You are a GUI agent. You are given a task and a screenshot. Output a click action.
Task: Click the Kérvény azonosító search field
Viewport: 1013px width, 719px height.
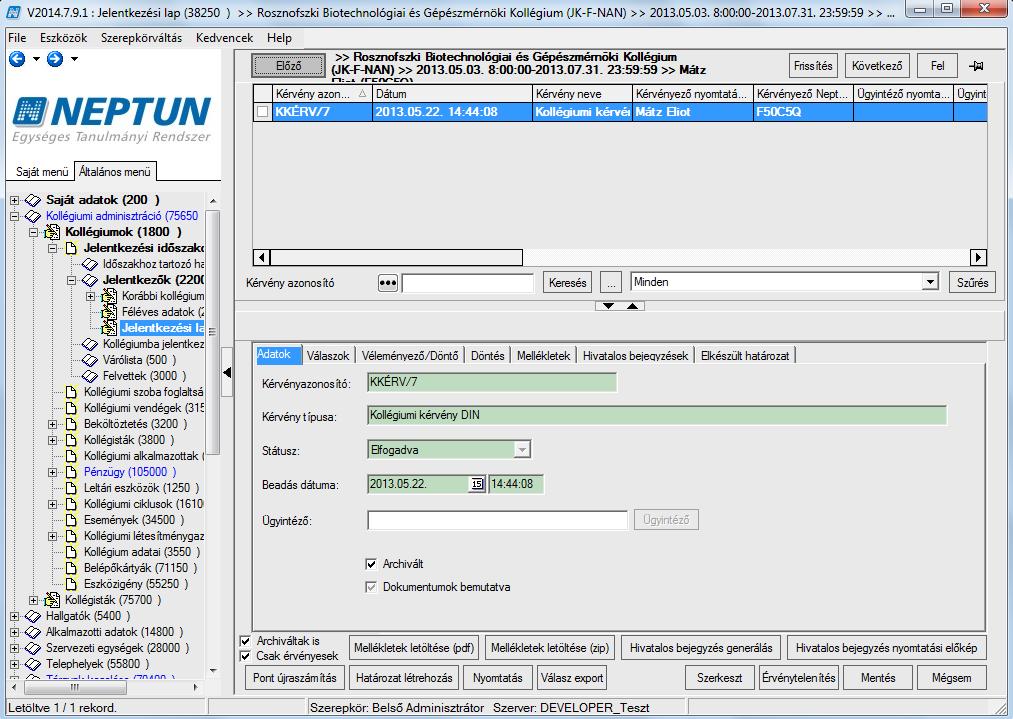468,283
